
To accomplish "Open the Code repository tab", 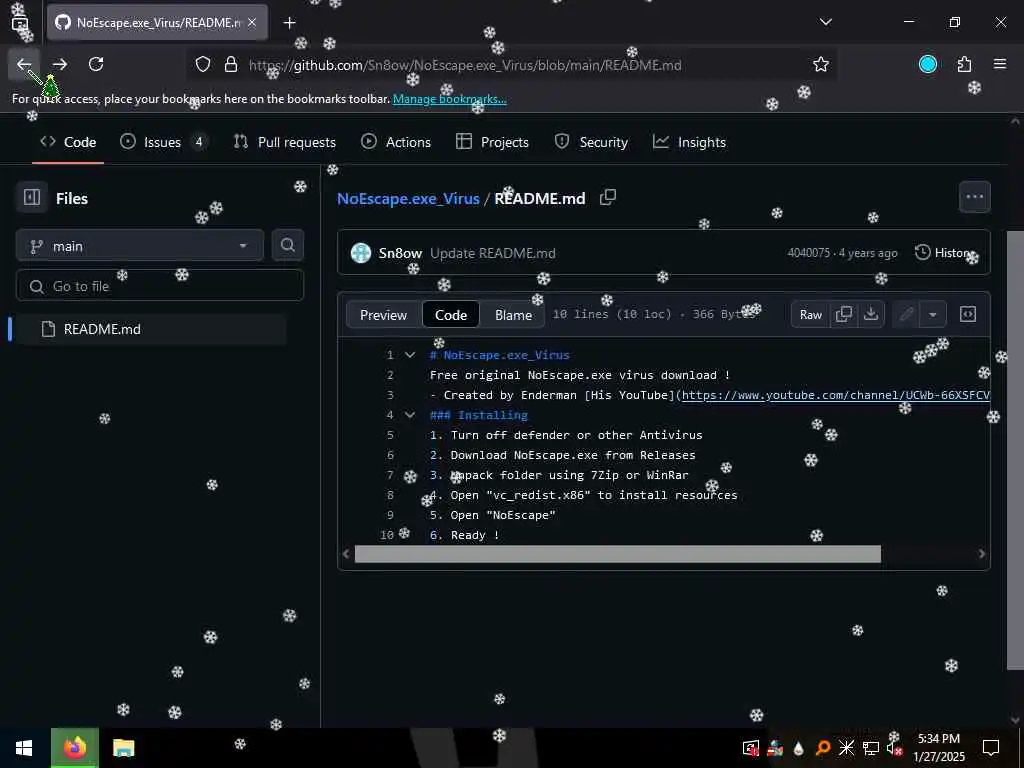I will 68,142.
